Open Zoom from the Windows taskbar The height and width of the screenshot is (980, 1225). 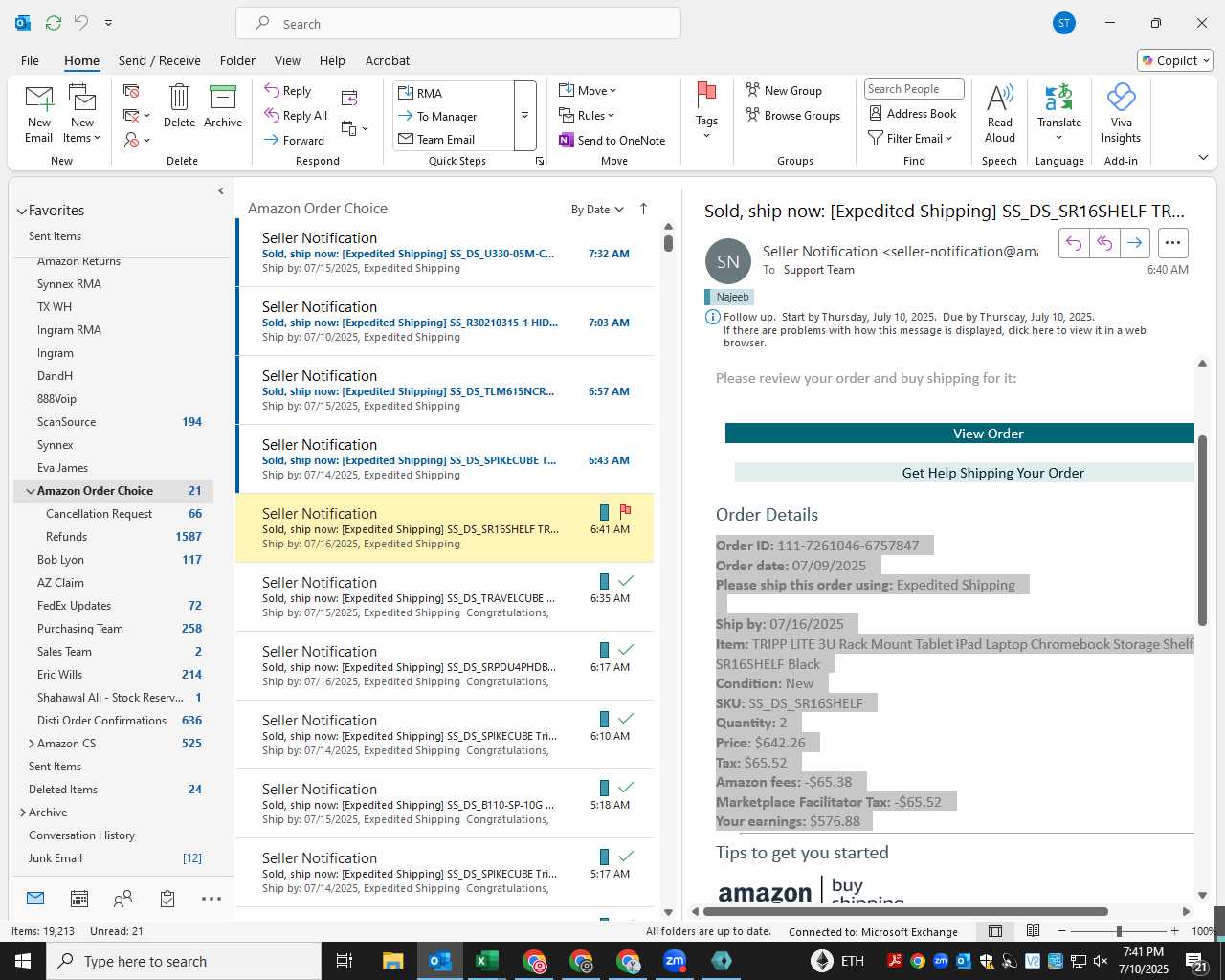[x=675, y=961]
